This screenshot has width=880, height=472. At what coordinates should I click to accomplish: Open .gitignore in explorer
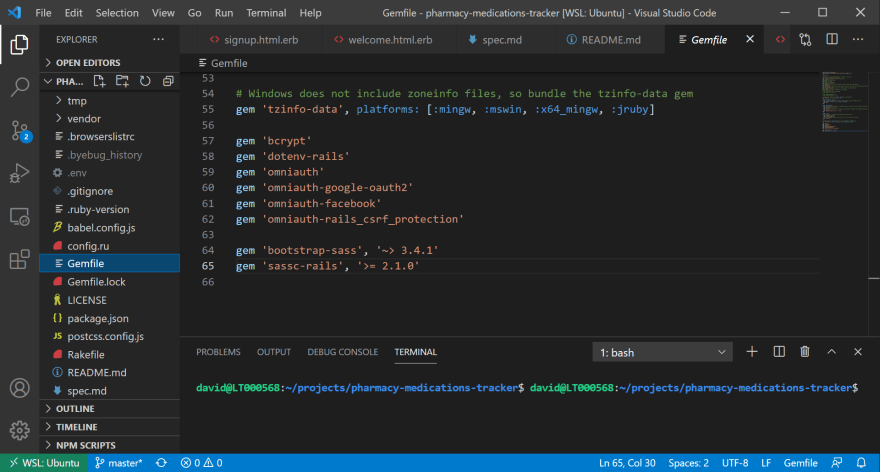109,191
